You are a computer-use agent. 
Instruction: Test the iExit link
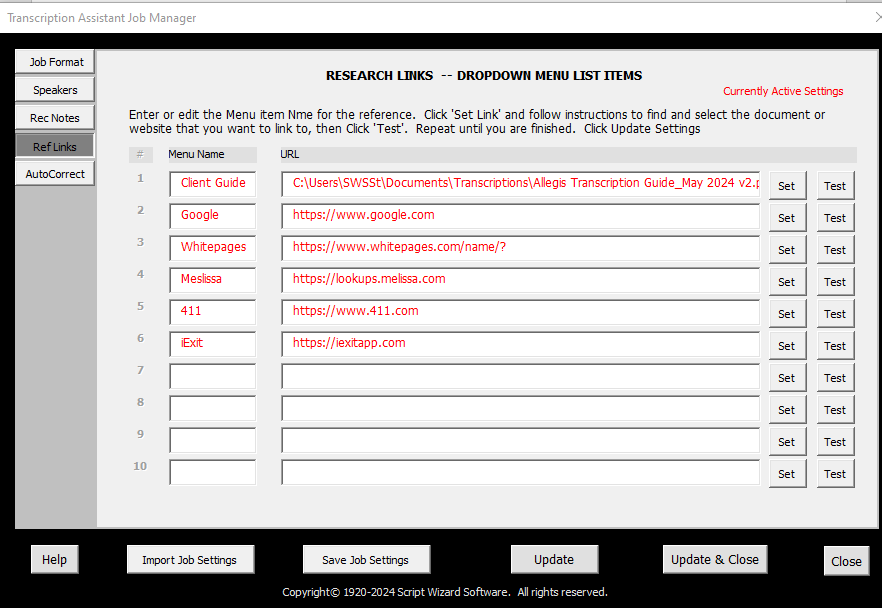pos(835,346)
